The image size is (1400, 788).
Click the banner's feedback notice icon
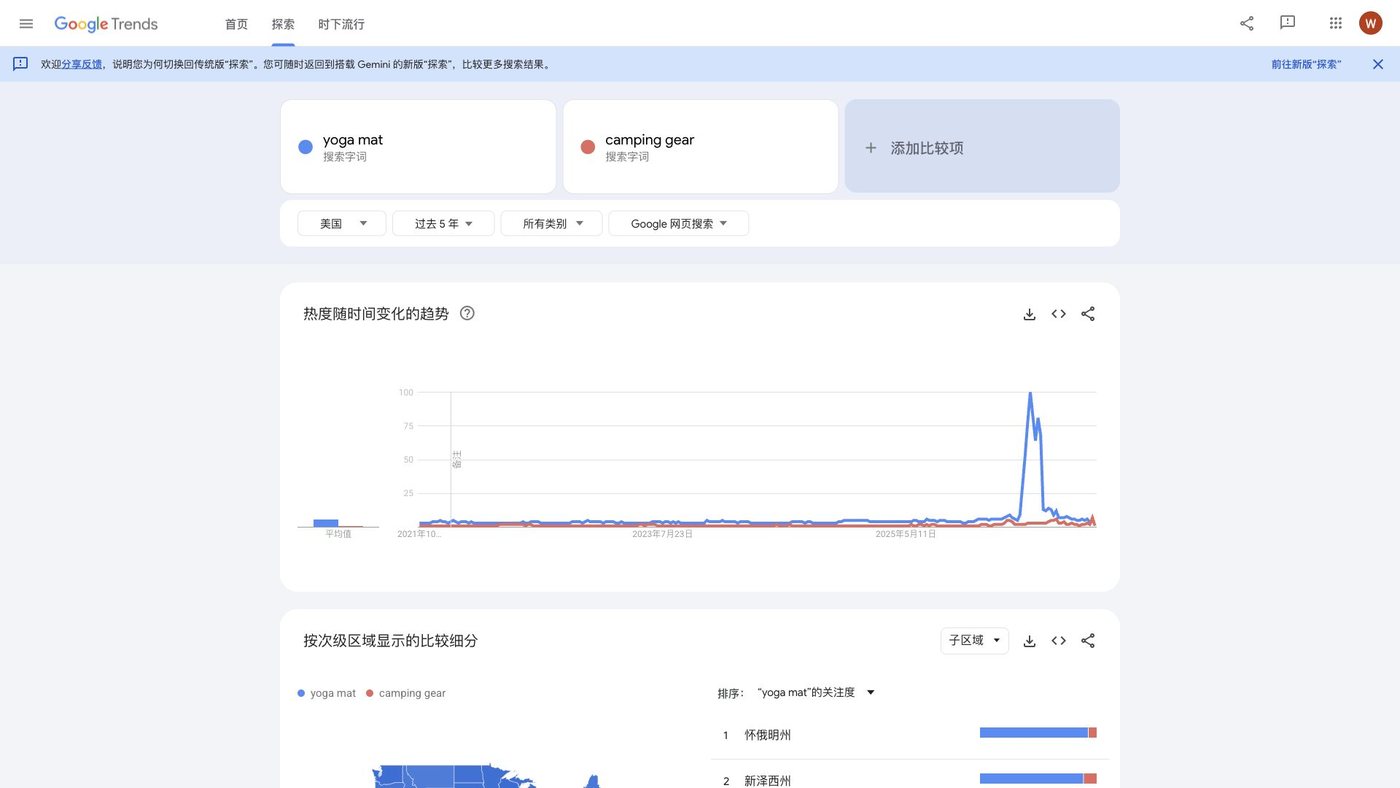pos(20,64)
